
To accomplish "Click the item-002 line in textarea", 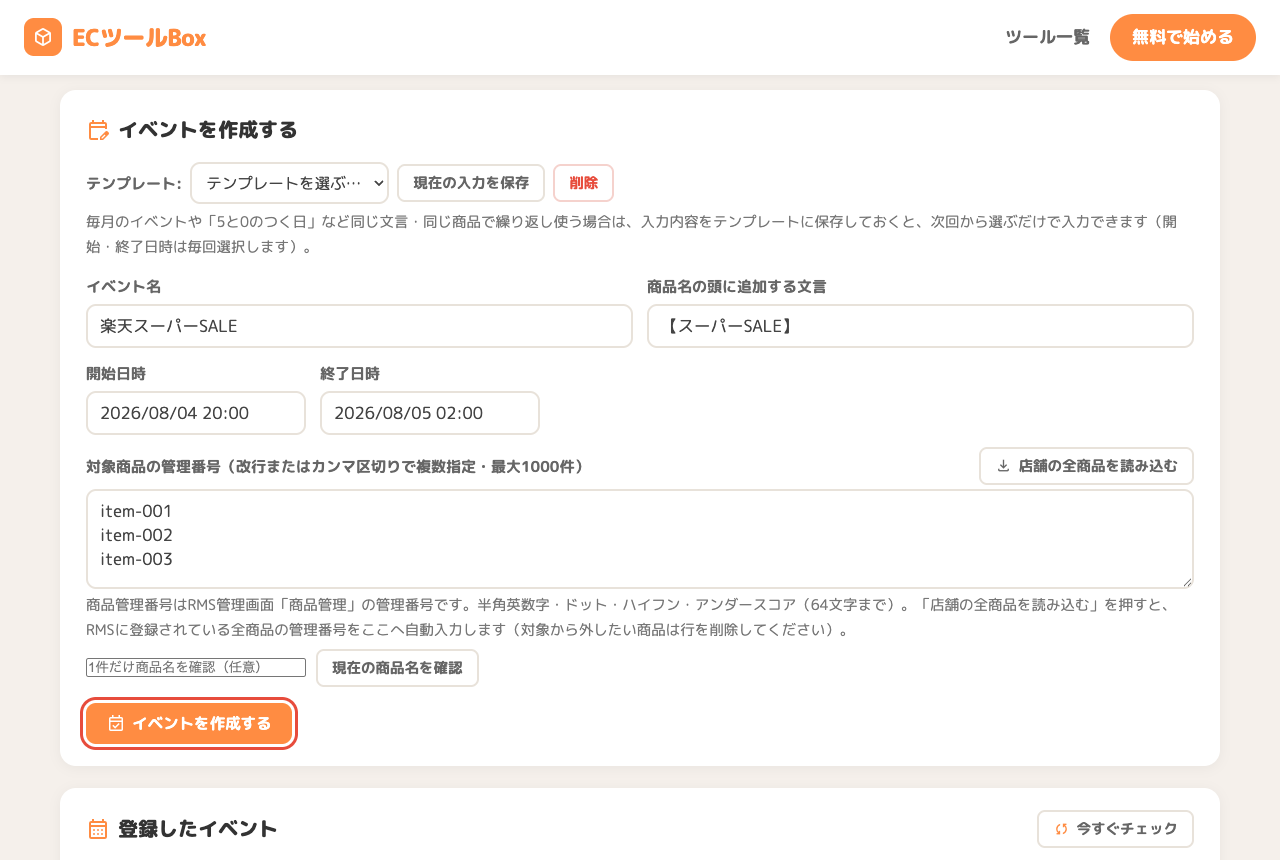I will coord(136,535).
